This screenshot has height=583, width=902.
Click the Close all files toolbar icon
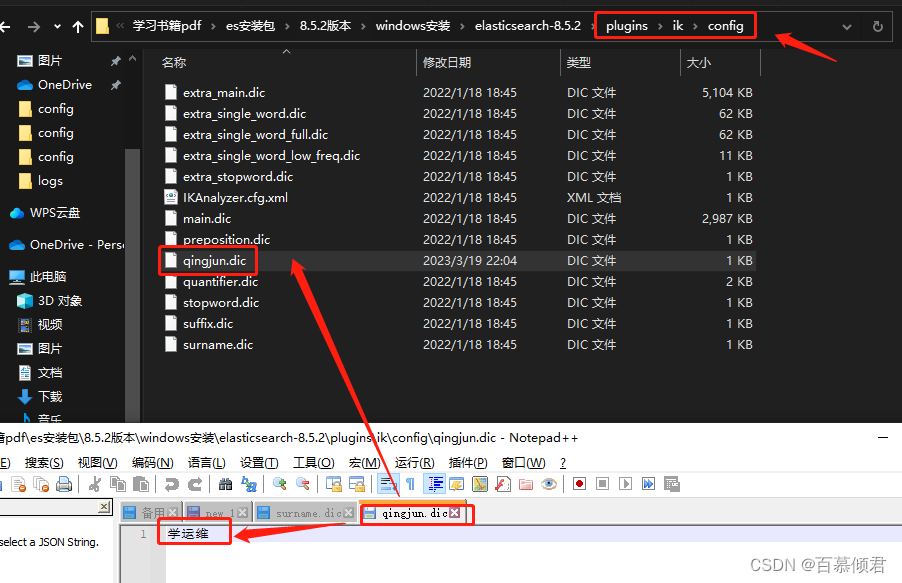[x=41, y=485]
